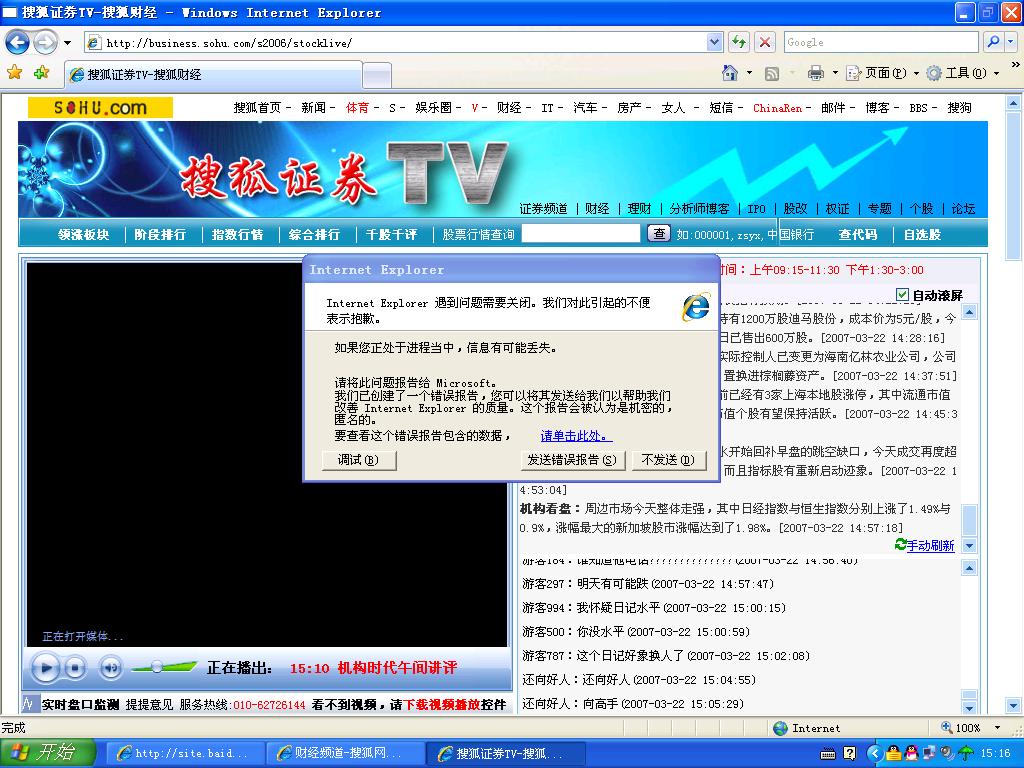
Task: Open the ChinaRen navigation link
Action: pos(777,108)
